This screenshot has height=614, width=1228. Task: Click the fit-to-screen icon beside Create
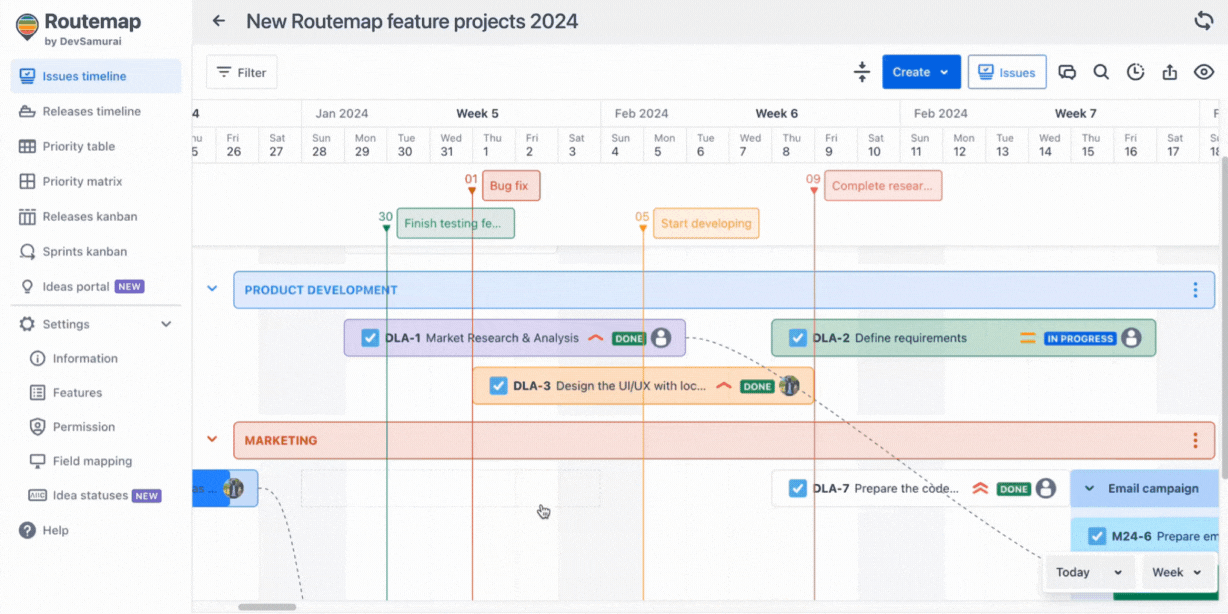coord(862,72)
